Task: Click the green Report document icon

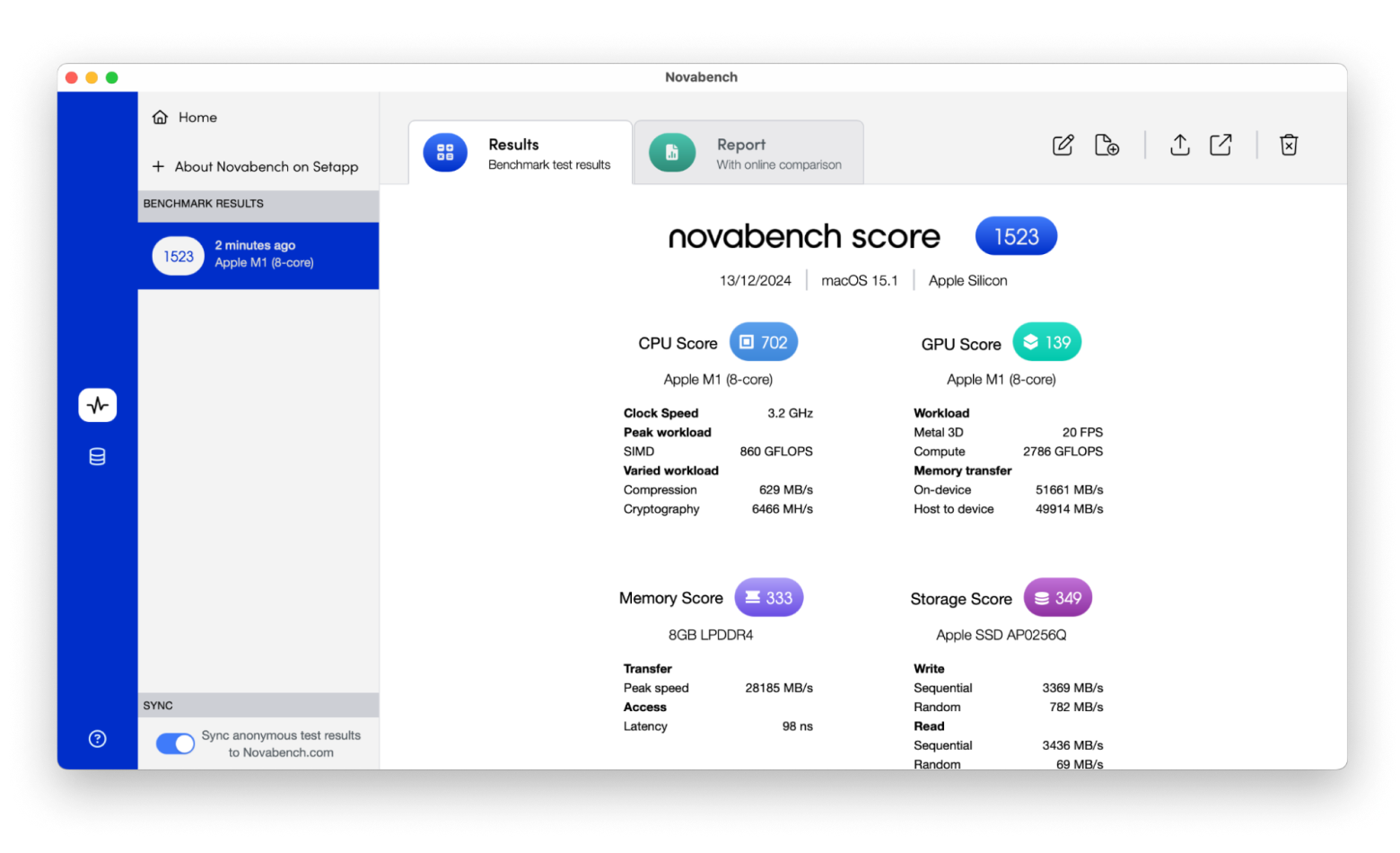Action: 672,153
